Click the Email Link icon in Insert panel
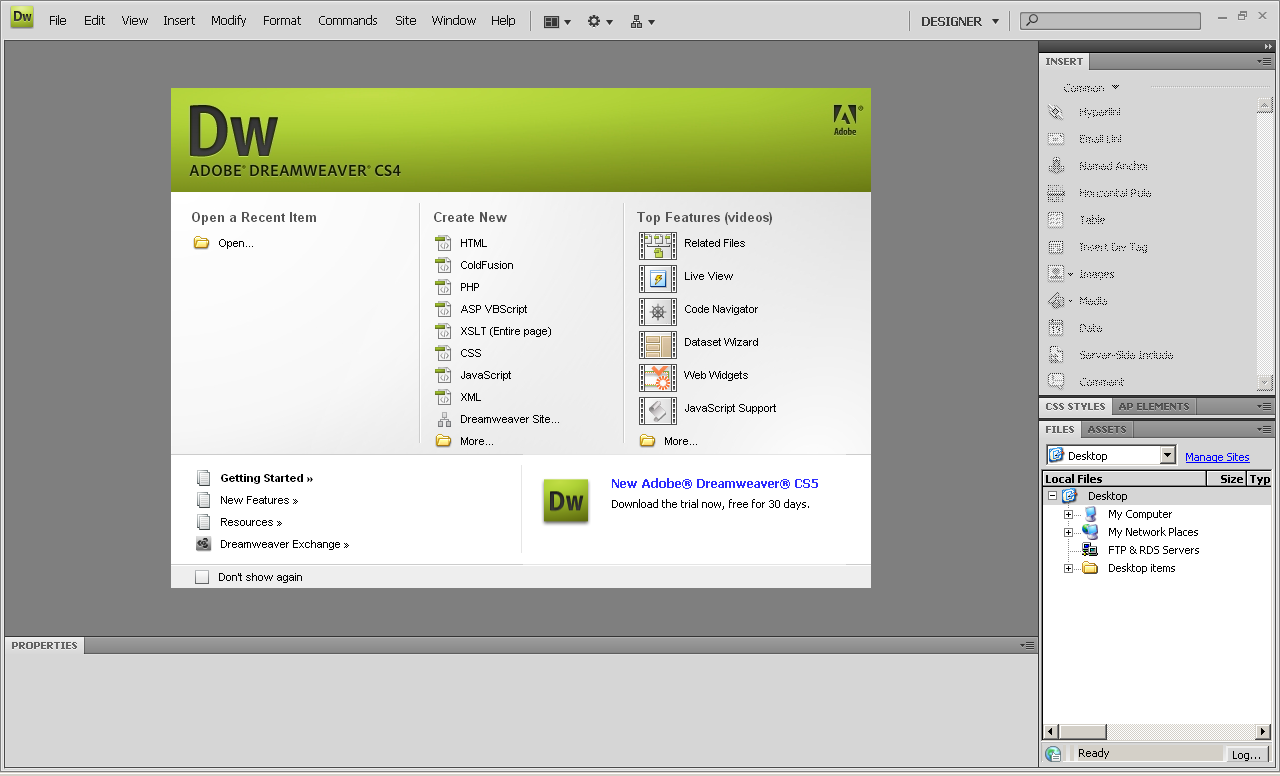This screenshot has width=1280, height=776. (1056, 139)
